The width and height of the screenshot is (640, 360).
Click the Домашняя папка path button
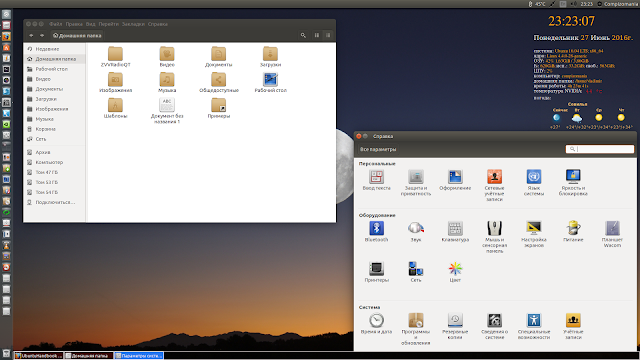(77, 36)
